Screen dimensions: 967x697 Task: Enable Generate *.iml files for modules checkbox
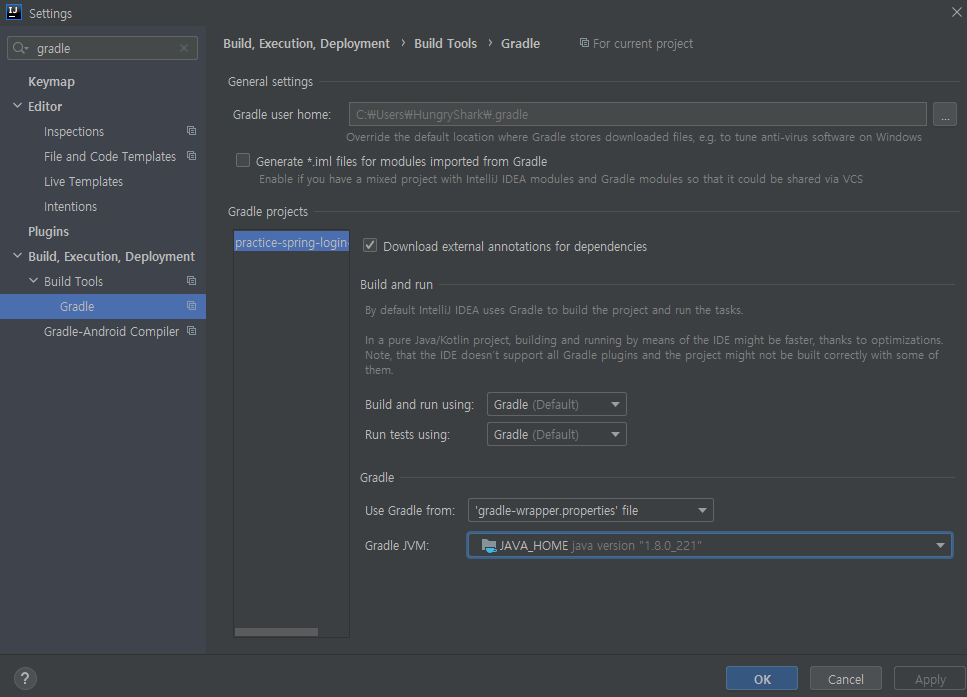pos(243,160)
